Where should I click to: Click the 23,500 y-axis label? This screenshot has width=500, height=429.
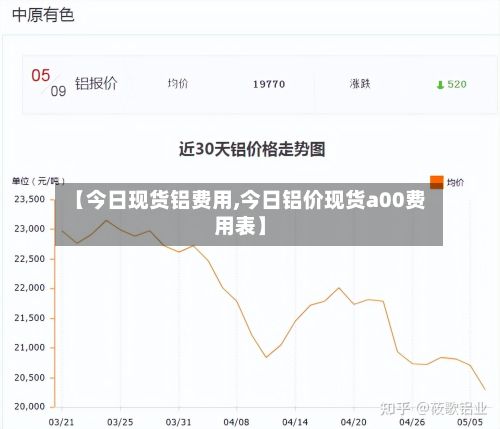point(29,199)
